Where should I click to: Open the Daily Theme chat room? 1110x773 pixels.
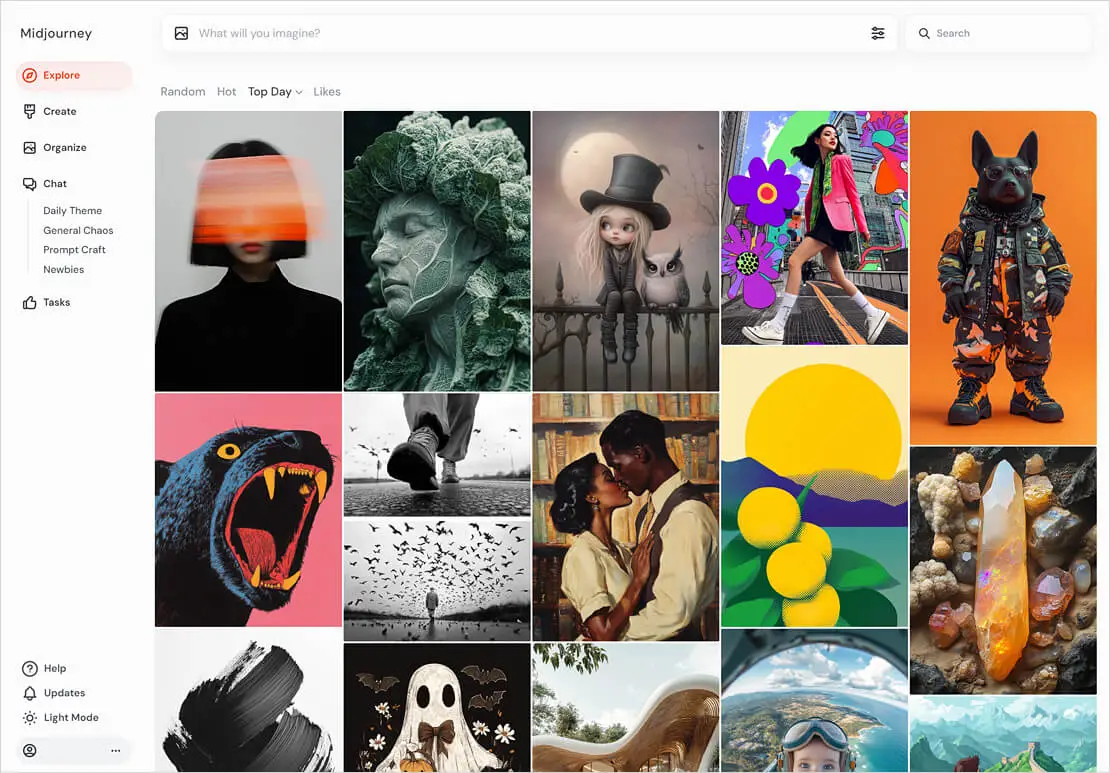click(x=72, y=211)
